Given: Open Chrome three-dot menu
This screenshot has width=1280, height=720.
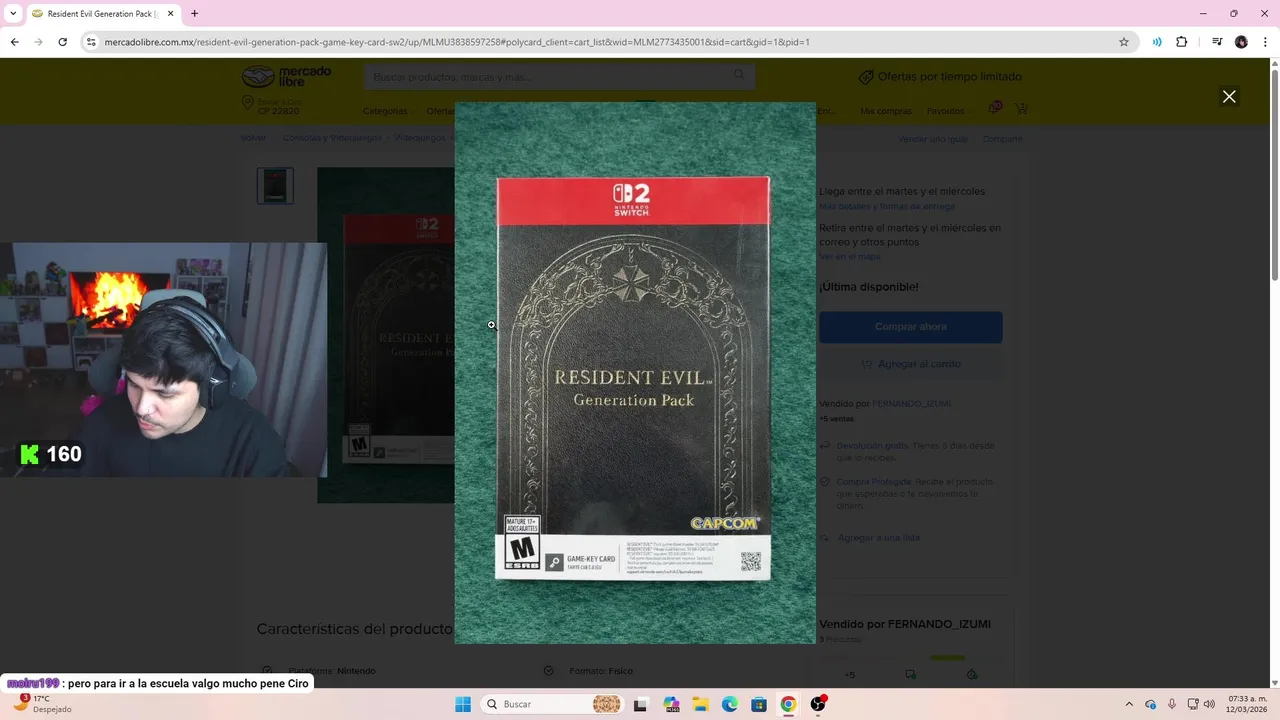Looking at the screenshot, I should point(1266,42).
